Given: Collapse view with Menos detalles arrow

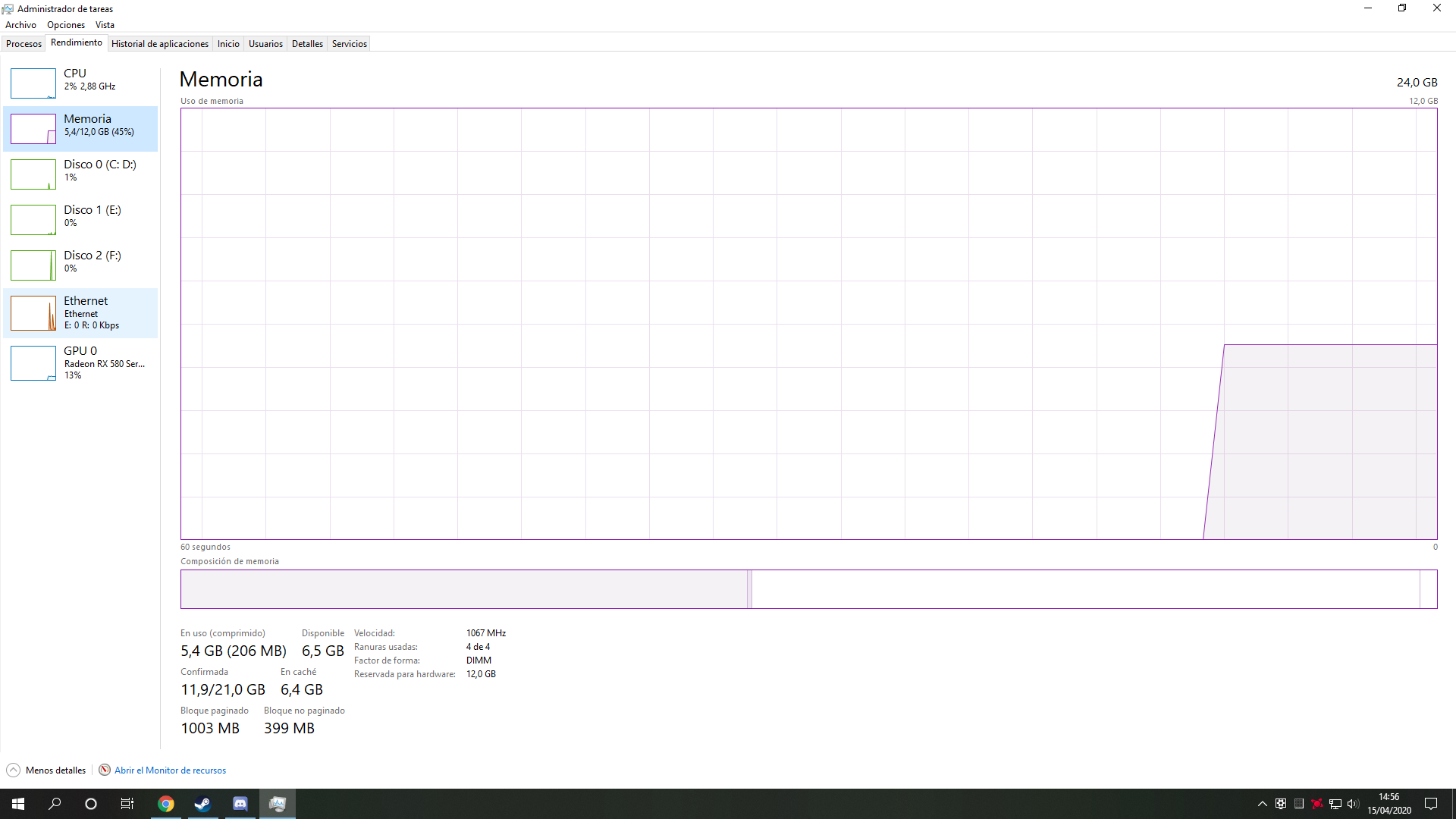Looking at the screenshot, I should [14, 770].
